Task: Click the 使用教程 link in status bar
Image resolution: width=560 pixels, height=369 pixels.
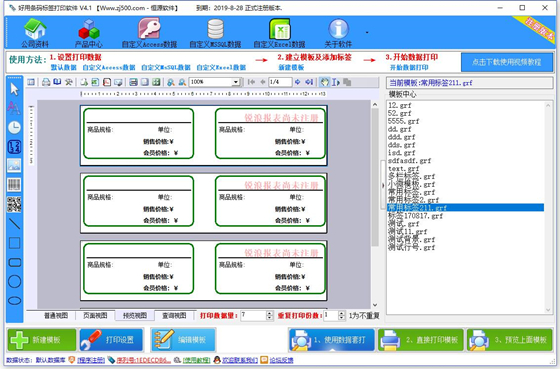Action: (x=196, y=360)
